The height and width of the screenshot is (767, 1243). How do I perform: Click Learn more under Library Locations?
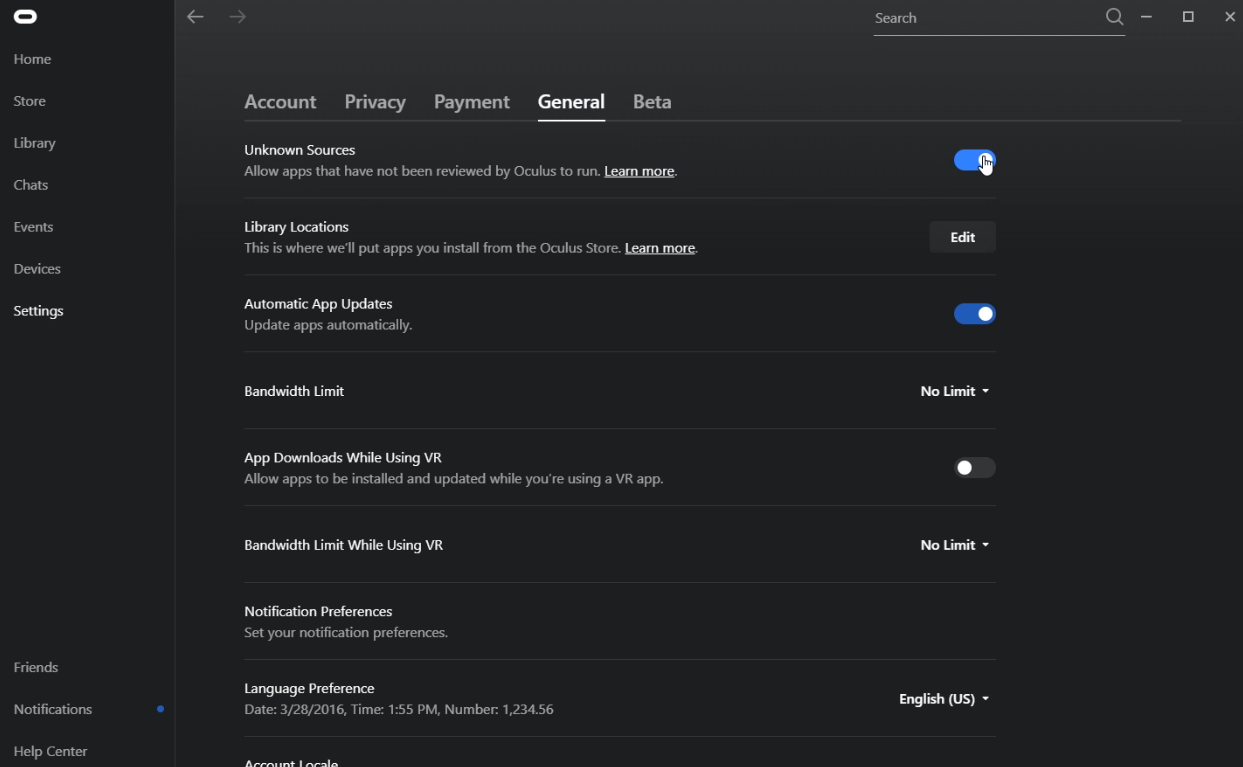pos(660,248)
